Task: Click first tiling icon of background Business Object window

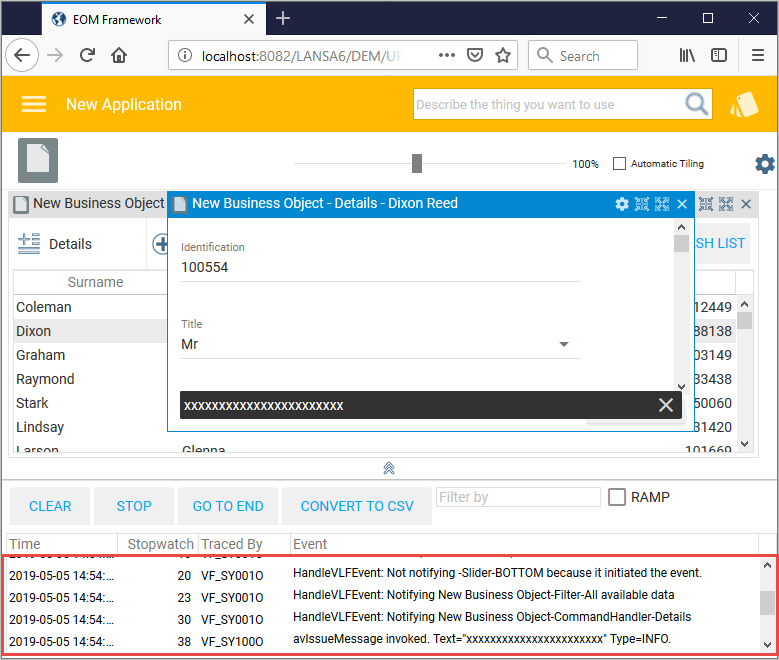Action: (x=706, y=204)
